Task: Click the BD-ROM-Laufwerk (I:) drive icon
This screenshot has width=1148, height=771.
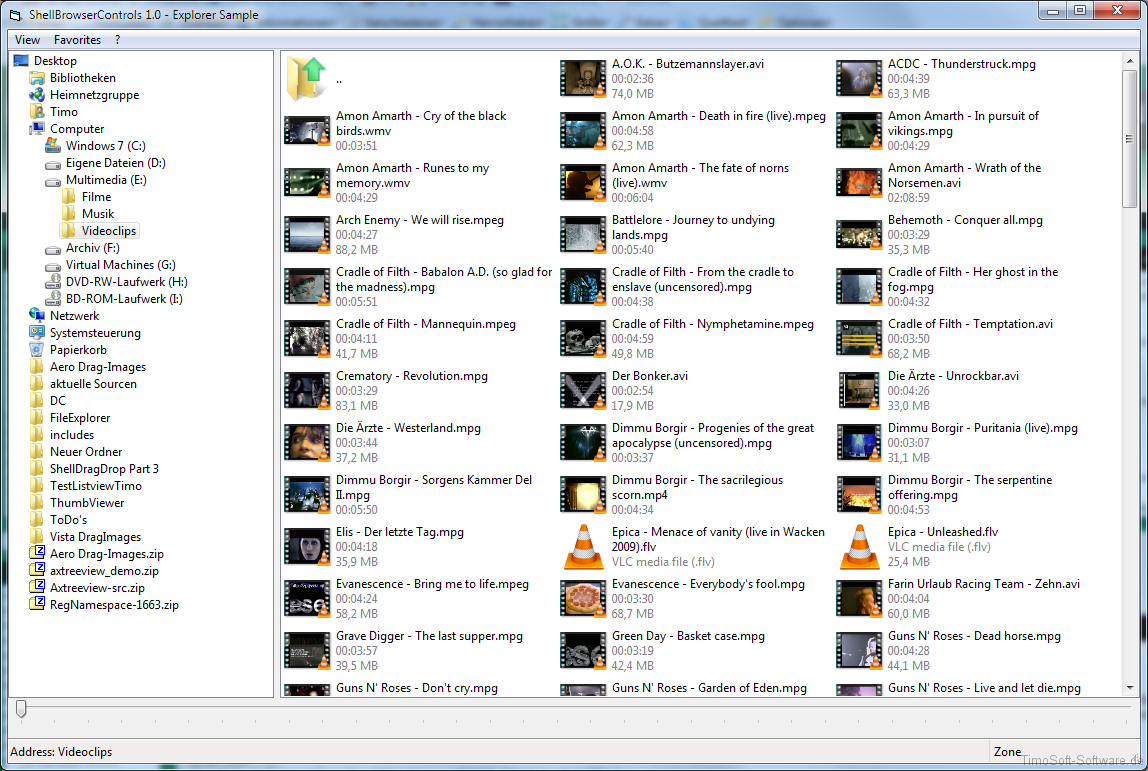Action: coord(53,299)
